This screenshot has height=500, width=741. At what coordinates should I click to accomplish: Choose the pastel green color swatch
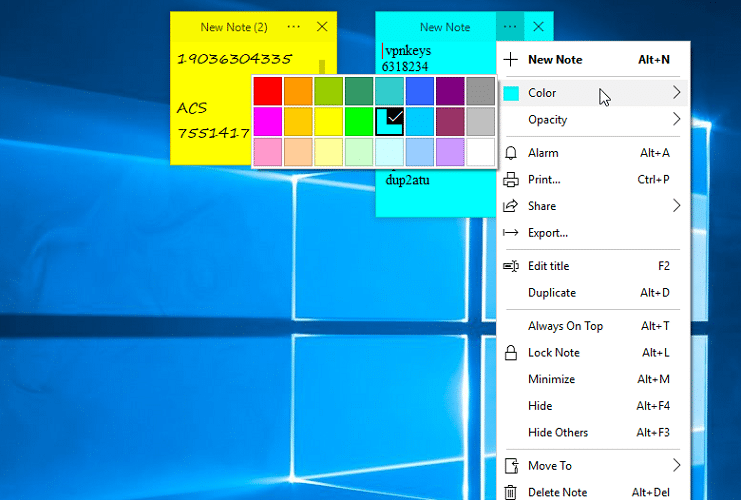click(359, 152)
